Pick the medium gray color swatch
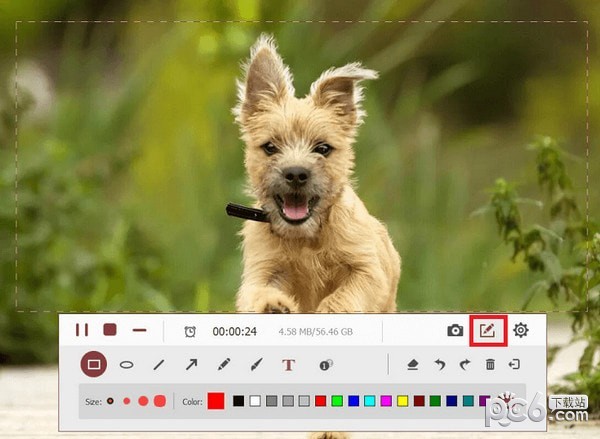600x439 pixels. [288, 401]
